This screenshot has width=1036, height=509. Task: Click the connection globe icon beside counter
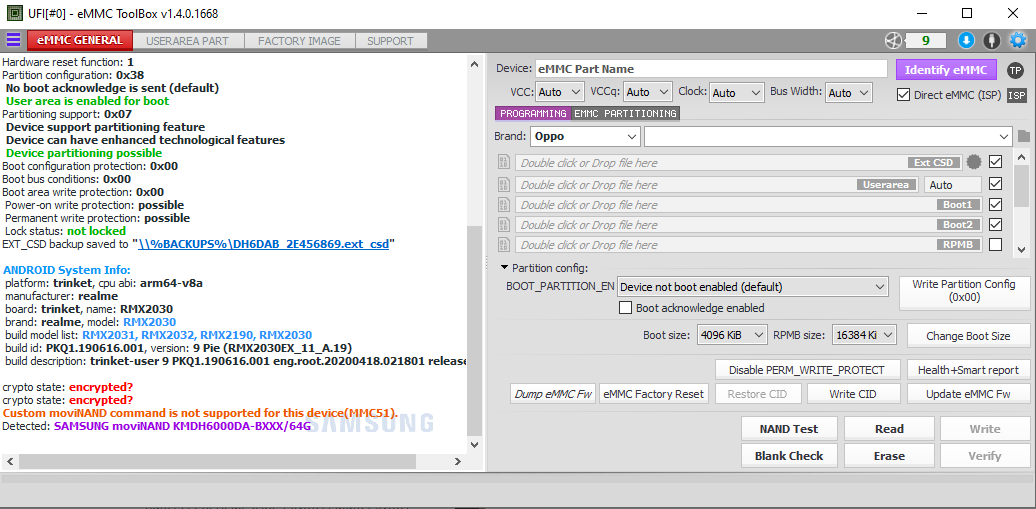[893, 40]
